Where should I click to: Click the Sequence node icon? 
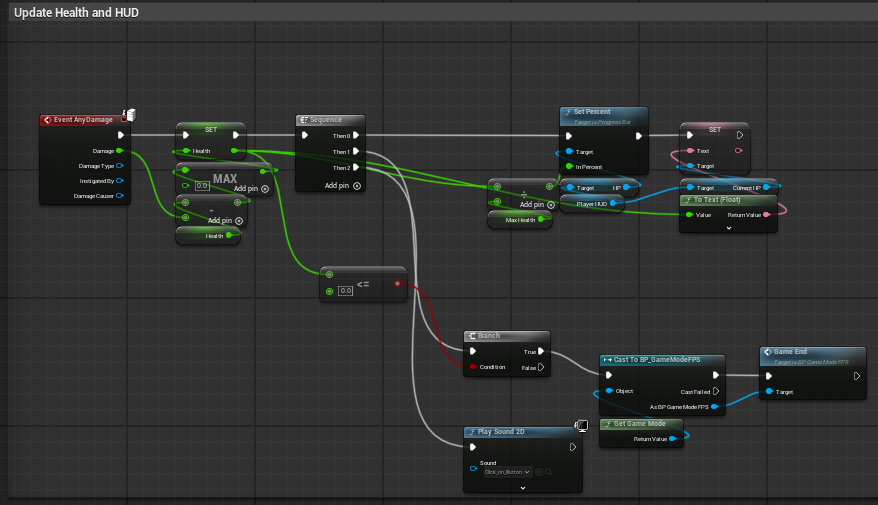point(303,120)
